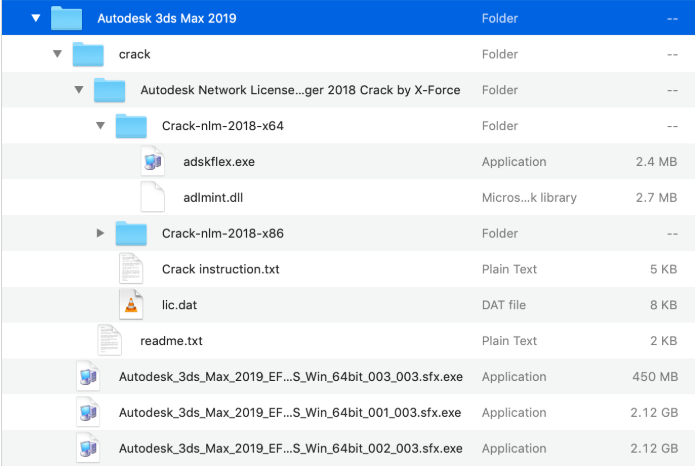The image size is (695, 466).
Task: Select the Win_64bit_003_003.sfx.exe file name
Action: [x=291, y=376]
